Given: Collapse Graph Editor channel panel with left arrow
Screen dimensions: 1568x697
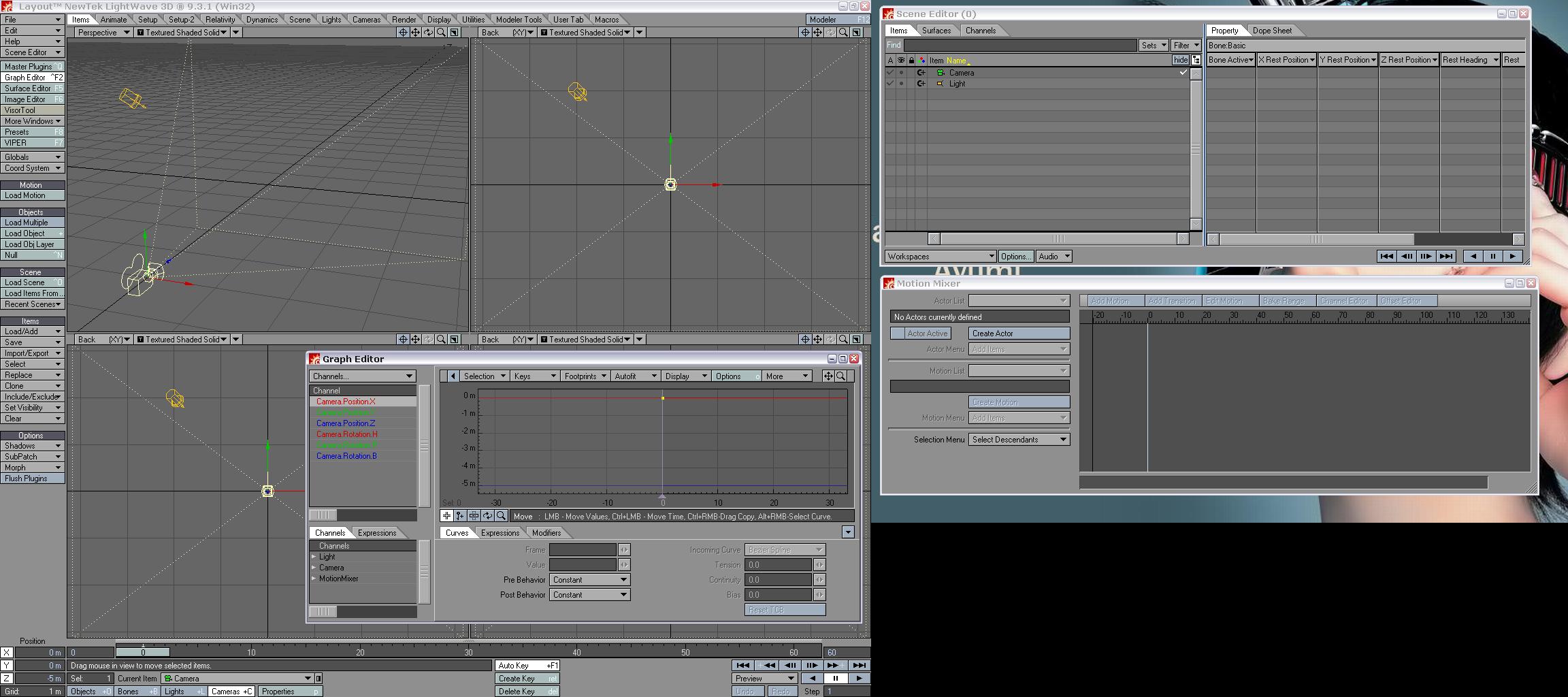Looking at the screenshot, I should click(x=453, y=376).
